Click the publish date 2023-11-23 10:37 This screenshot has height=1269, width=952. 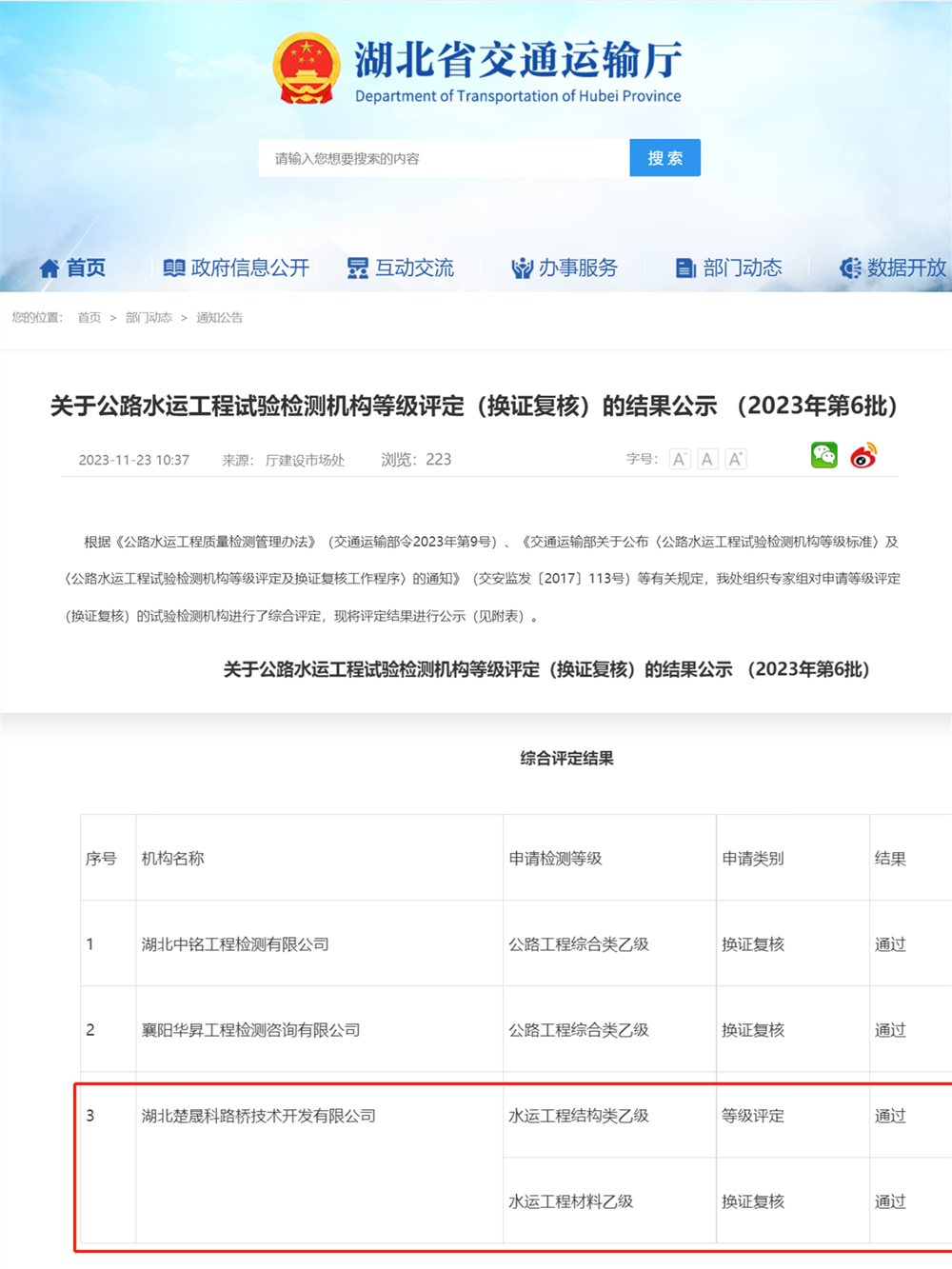134,460
